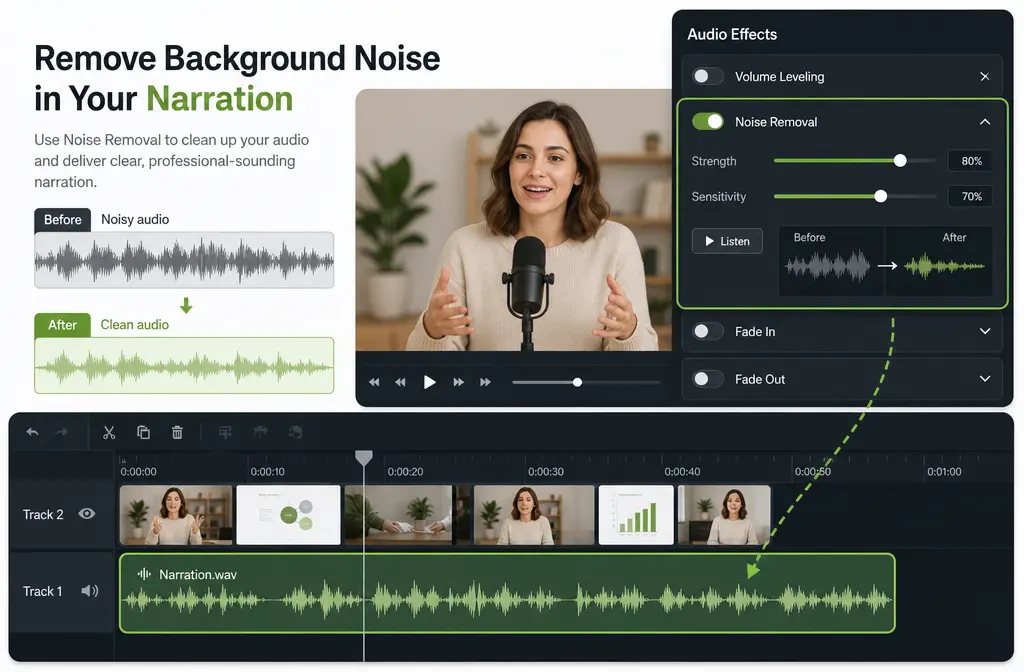
Task: Enable the Volume Leveling toggle
Action: pos(708,76)
